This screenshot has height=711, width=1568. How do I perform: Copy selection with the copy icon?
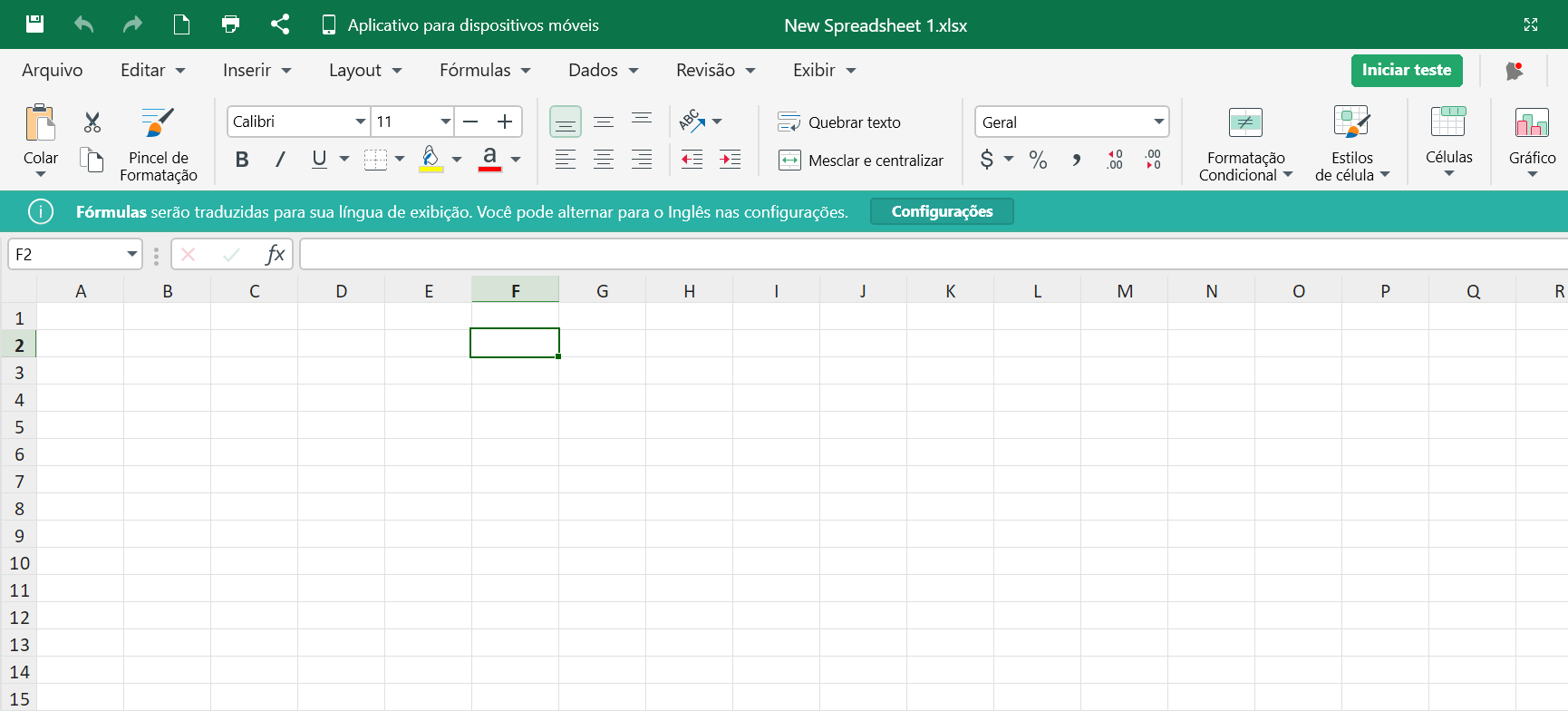92,161
